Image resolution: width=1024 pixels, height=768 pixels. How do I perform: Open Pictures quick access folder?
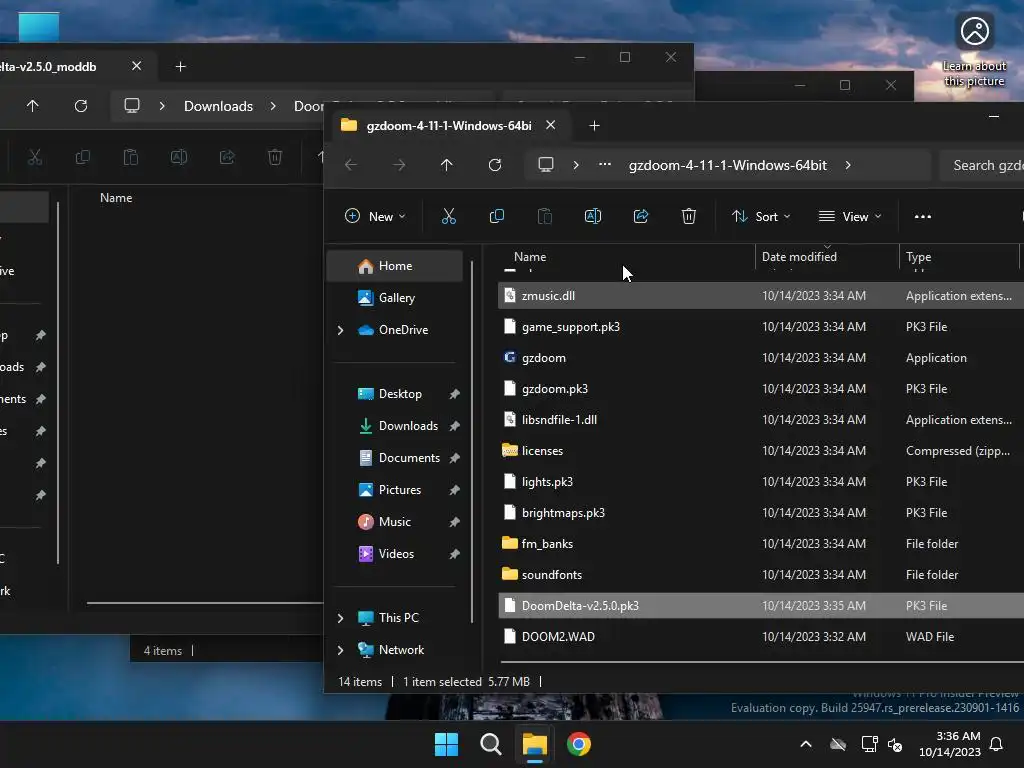pyautogui.click(x=400, y=490)
